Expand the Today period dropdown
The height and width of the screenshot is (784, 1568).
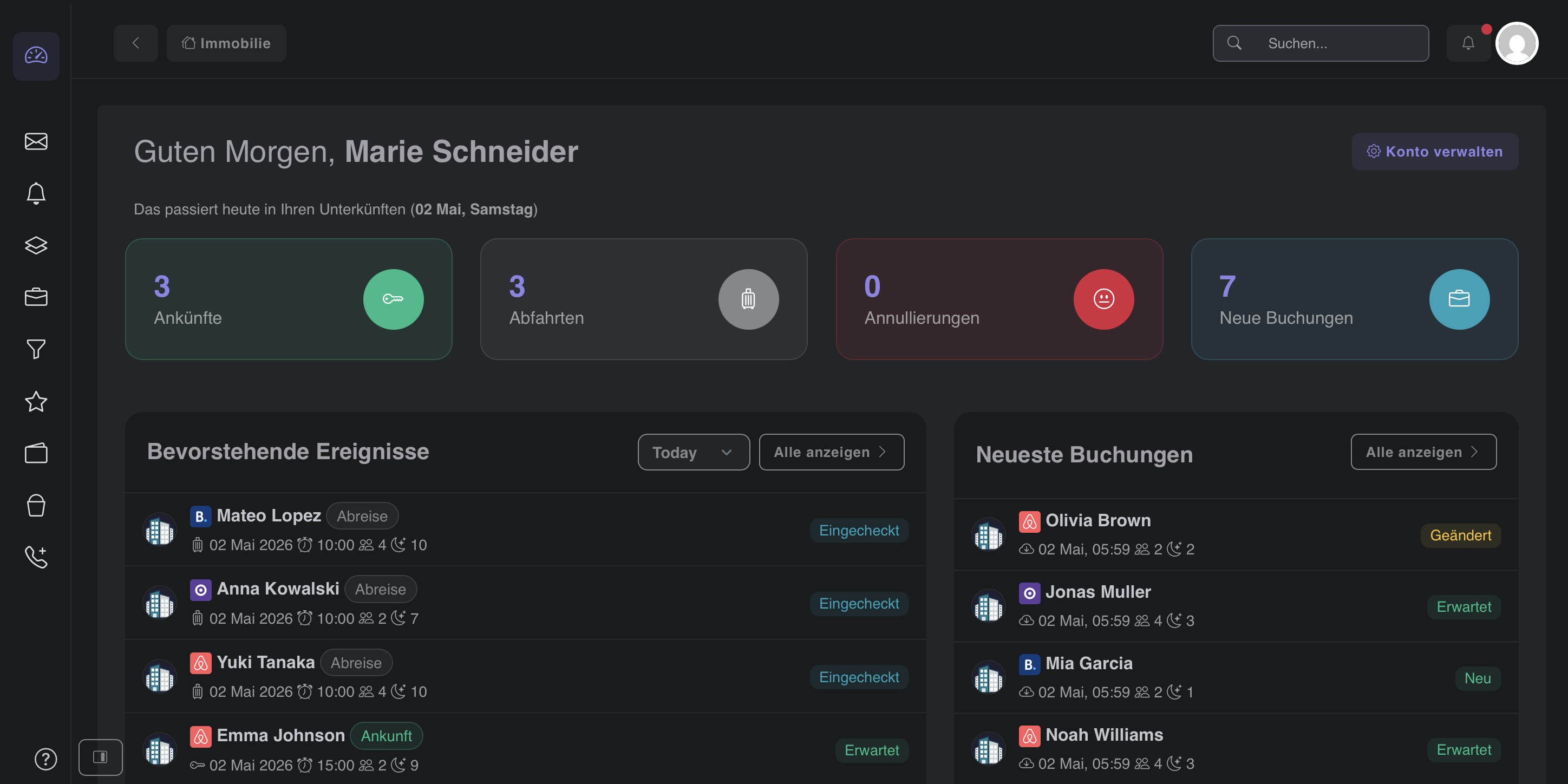[x=693, y=452]
